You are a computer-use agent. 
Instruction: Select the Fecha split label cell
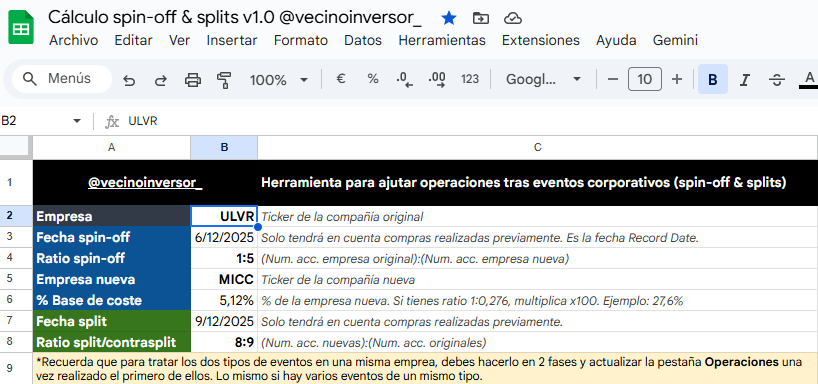tap(112, 321)
